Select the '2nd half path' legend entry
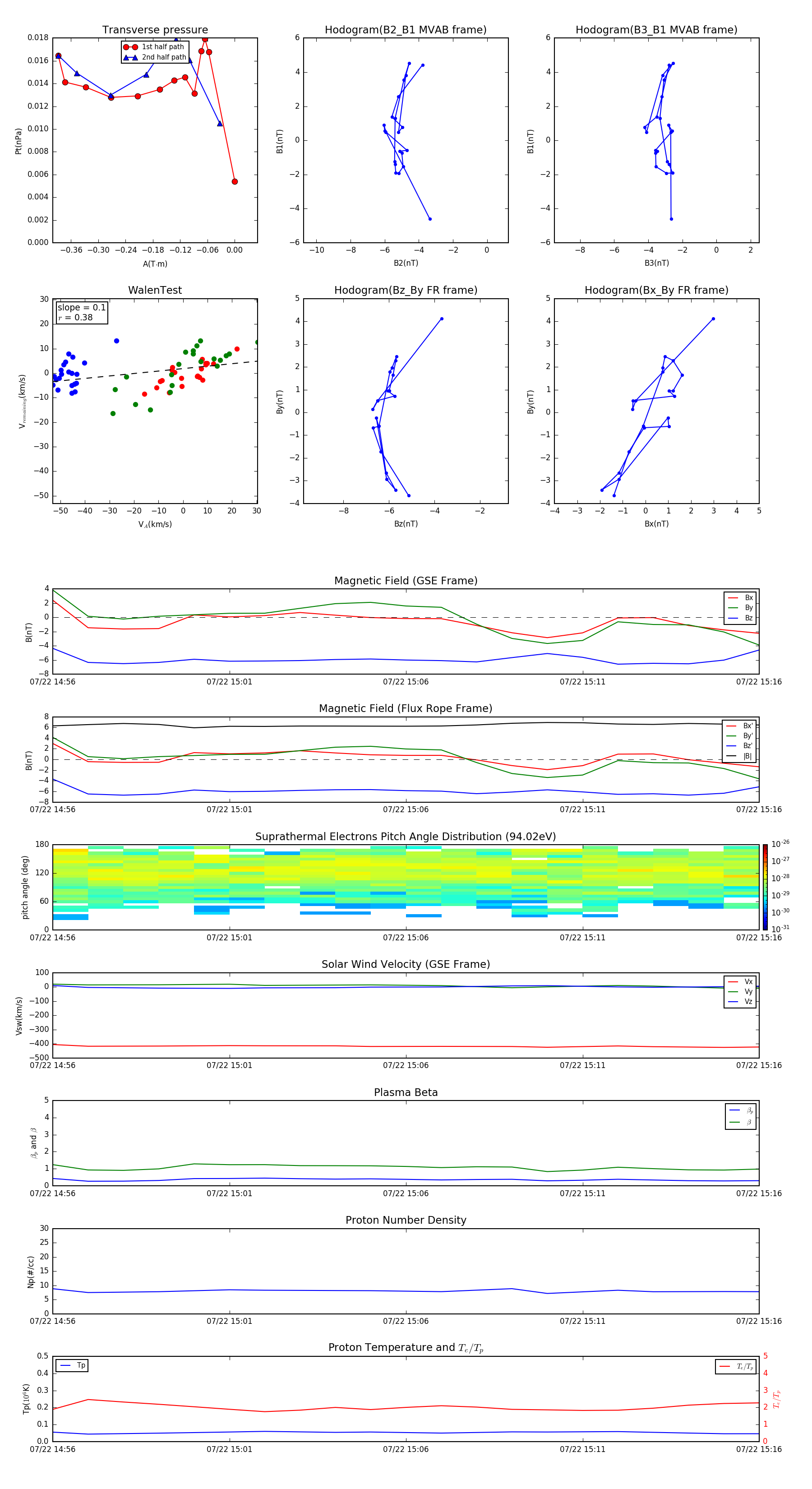Viewport: 812px width, 1489px height. click(155, 57)
